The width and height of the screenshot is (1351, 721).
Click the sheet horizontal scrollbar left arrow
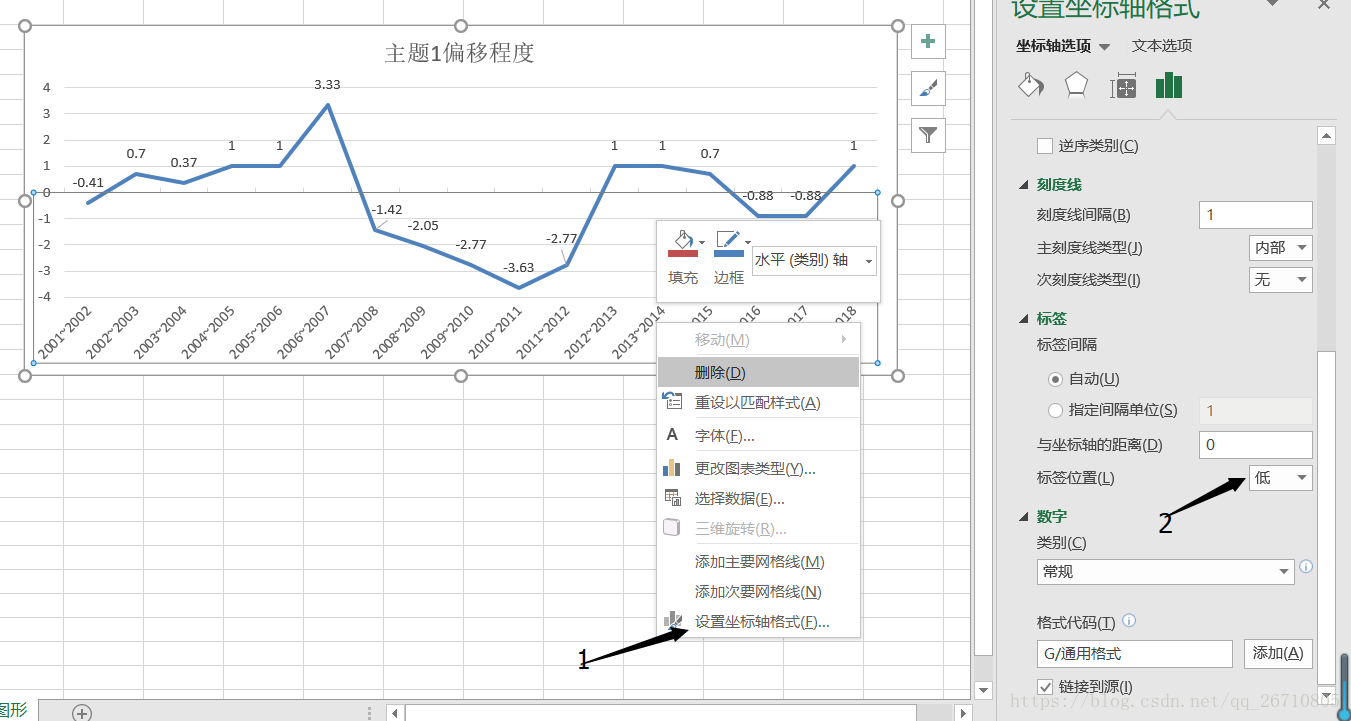pyautogui.click(x=395, y=713)
